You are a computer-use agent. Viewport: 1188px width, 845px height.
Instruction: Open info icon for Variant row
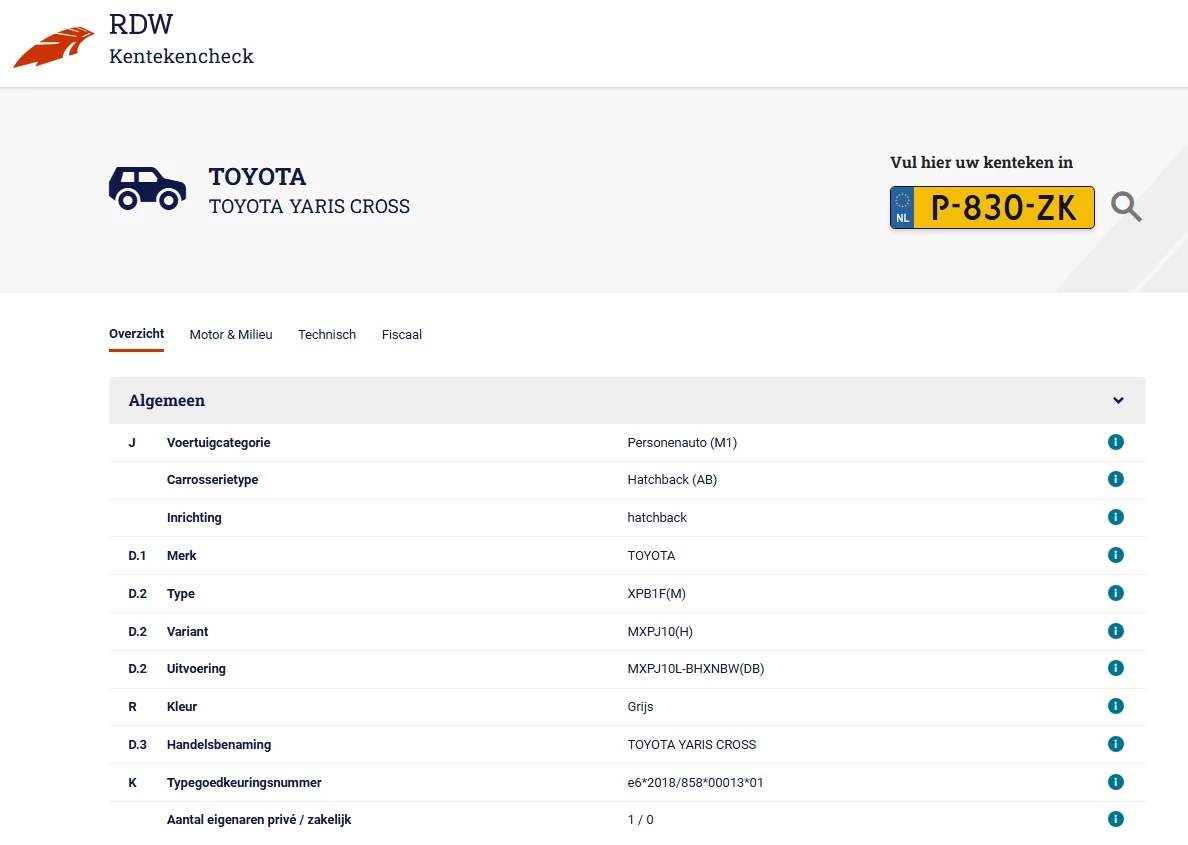[1116, 631]
